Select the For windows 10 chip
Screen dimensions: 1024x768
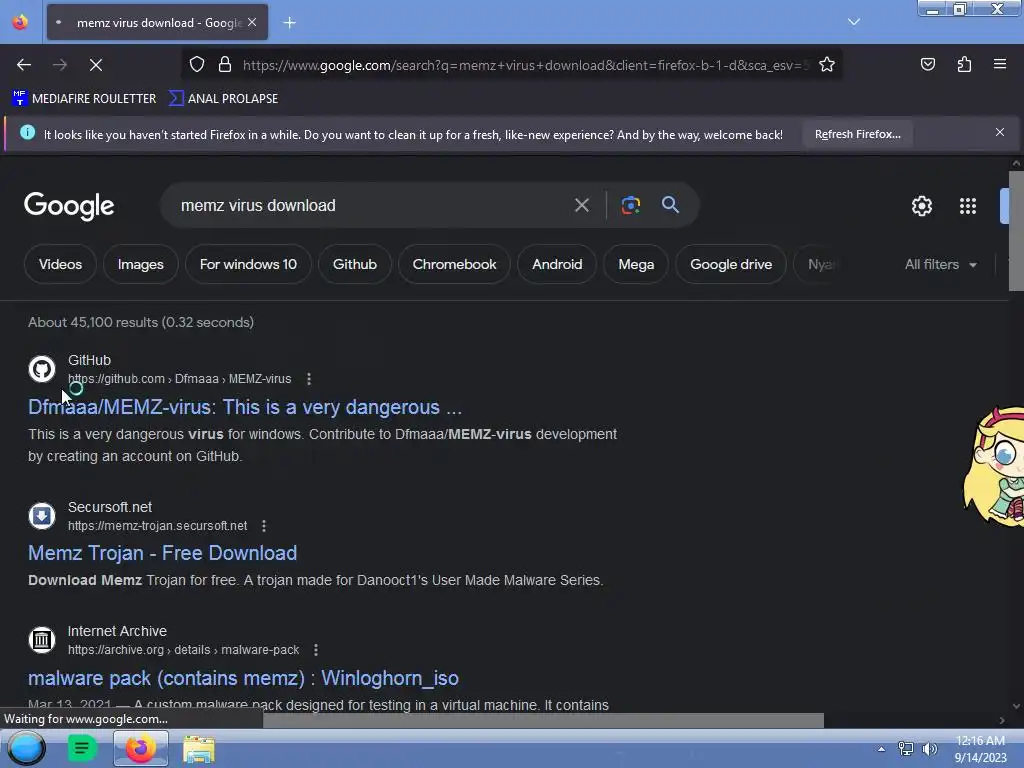248,264
